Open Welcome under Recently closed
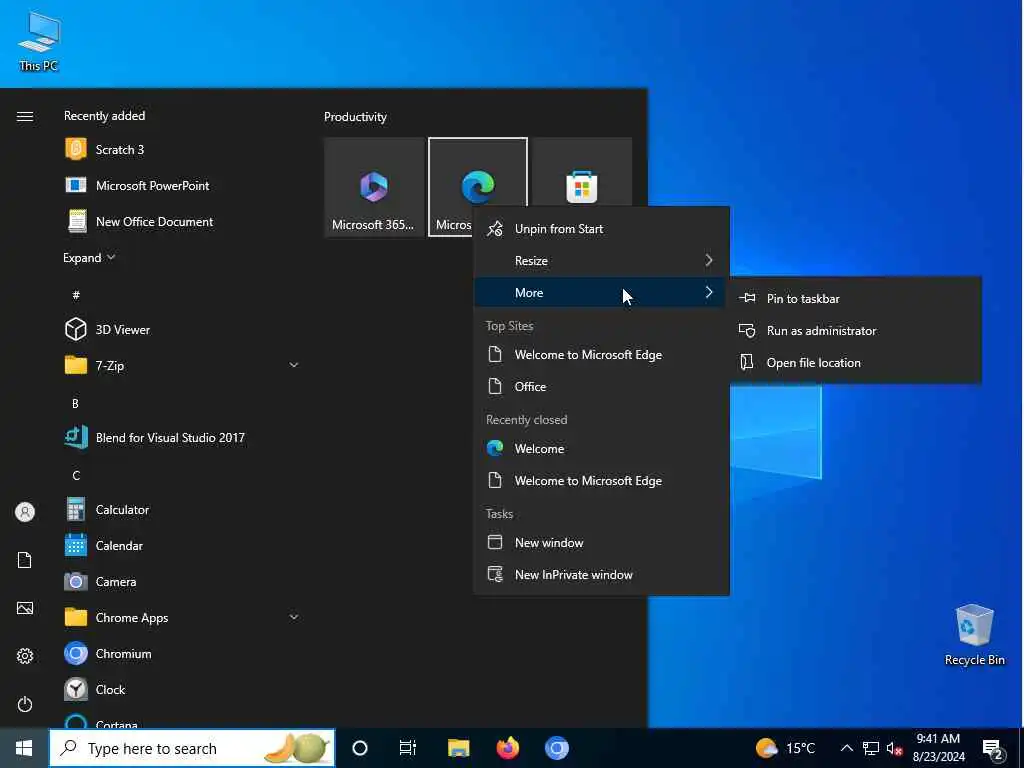The height and width of the screenshot is (768, 1024). 601,449
